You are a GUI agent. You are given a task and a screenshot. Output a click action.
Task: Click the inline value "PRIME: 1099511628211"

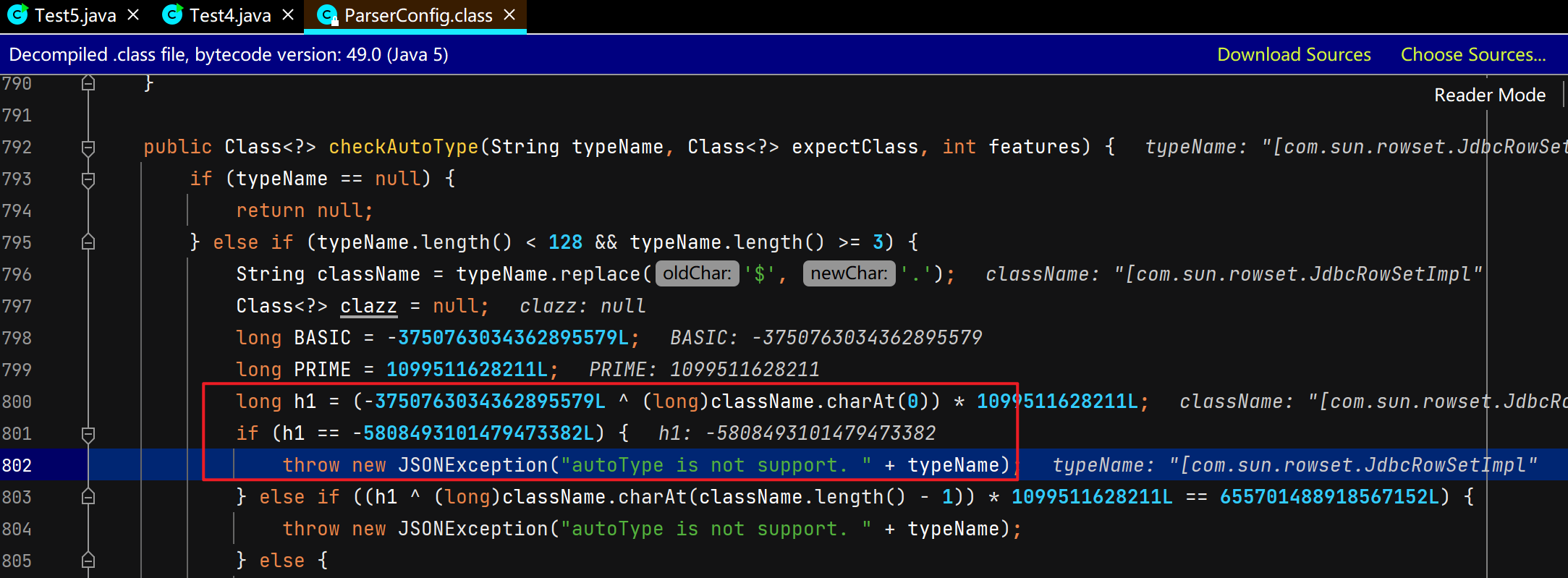(704, 370)
